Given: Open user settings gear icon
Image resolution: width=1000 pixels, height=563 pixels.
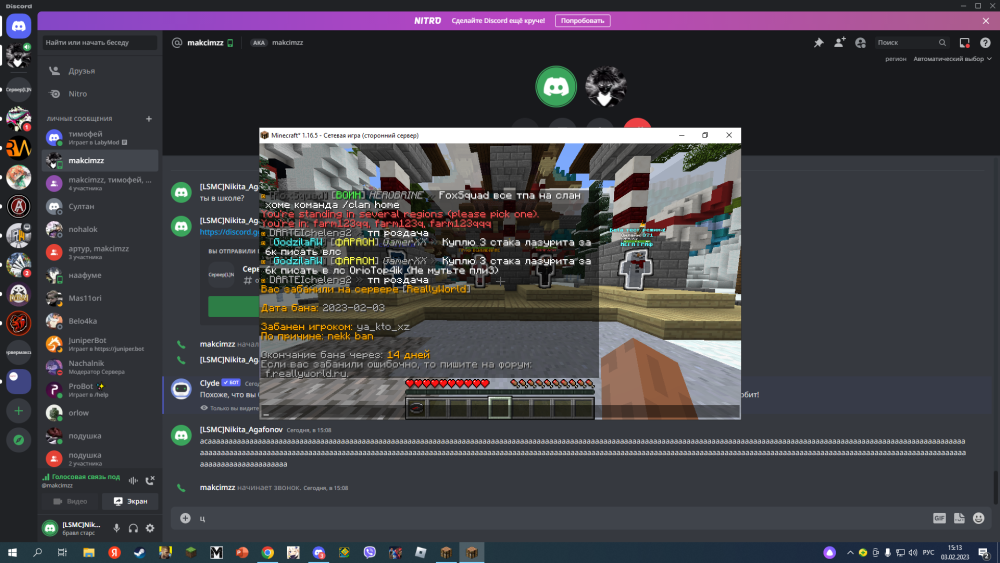Looking at the screenshot, I should tap(150, 528).
